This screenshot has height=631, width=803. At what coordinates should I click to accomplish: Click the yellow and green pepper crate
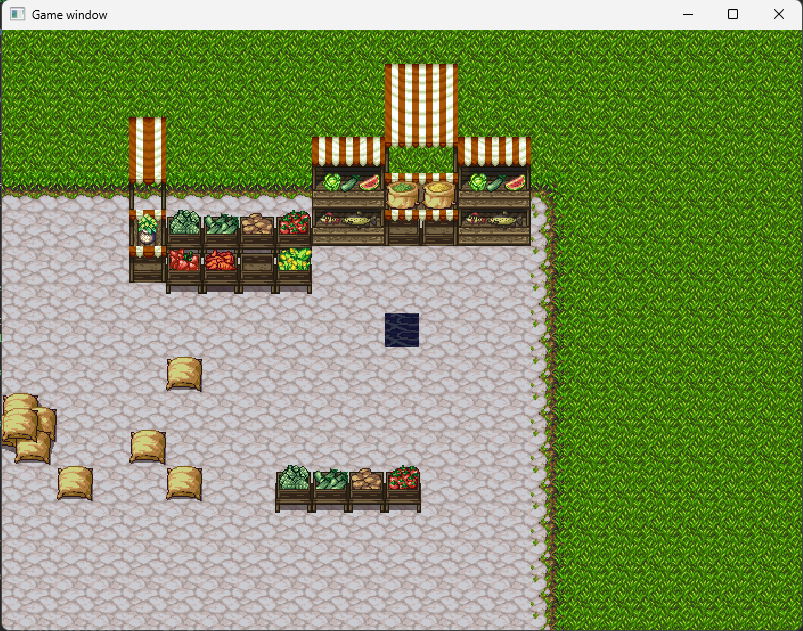tap(294, 269)
